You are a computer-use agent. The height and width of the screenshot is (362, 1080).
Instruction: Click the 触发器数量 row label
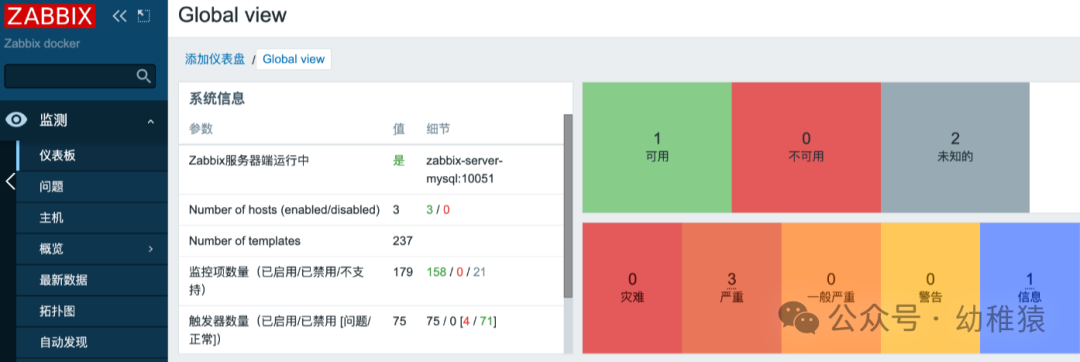280,330
